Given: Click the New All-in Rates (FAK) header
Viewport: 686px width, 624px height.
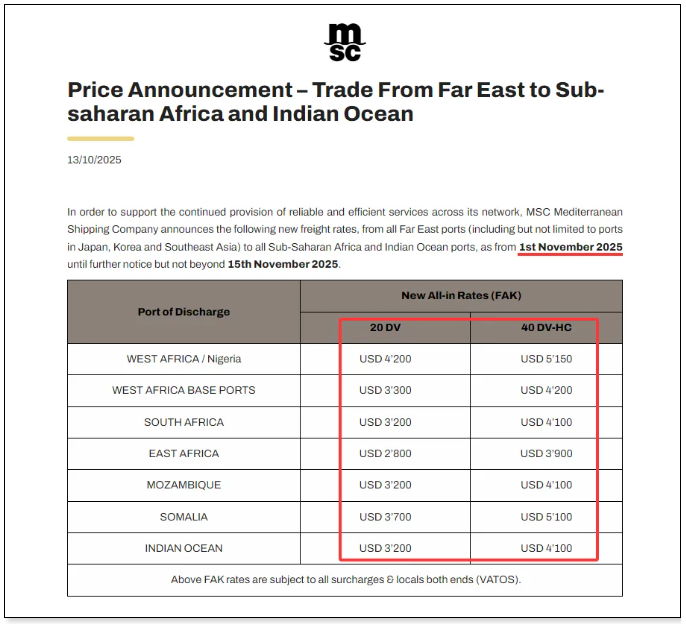Looking at the screenshot, I should click(461, 296).
